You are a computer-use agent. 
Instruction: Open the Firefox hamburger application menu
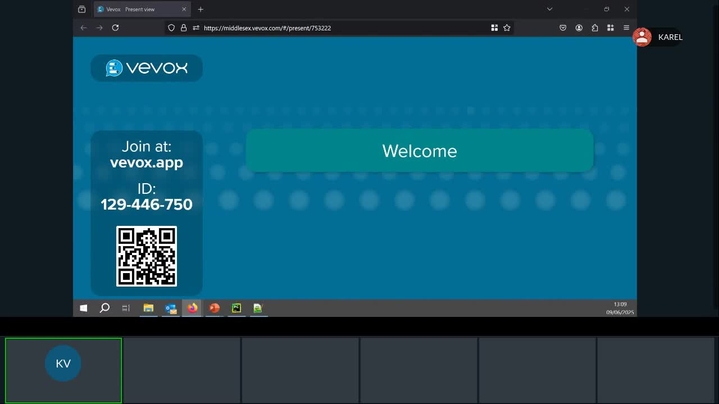pyautogui.click(x=626, y=28)
